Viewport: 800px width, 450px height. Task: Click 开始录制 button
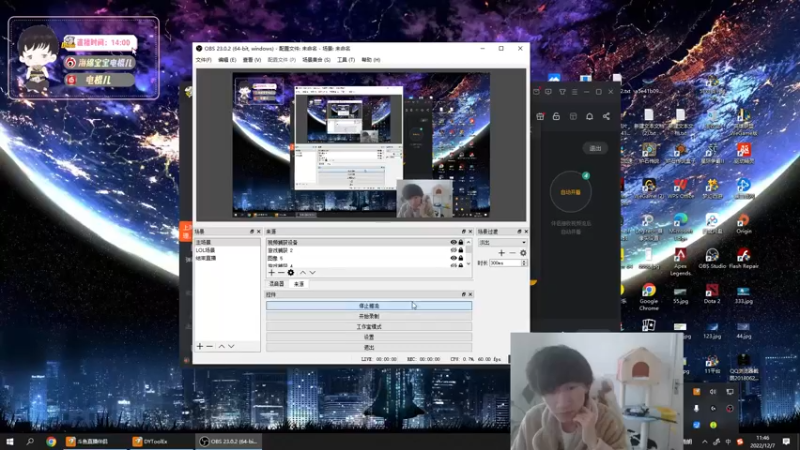coord(369,316)
